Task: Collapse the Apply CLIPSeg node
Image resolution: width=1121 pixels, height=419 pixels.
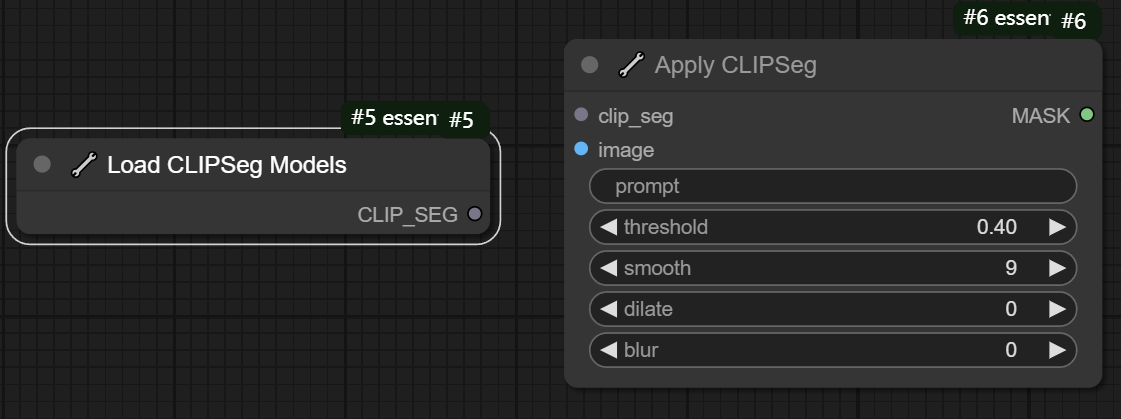Action: [x=590, y=66]
